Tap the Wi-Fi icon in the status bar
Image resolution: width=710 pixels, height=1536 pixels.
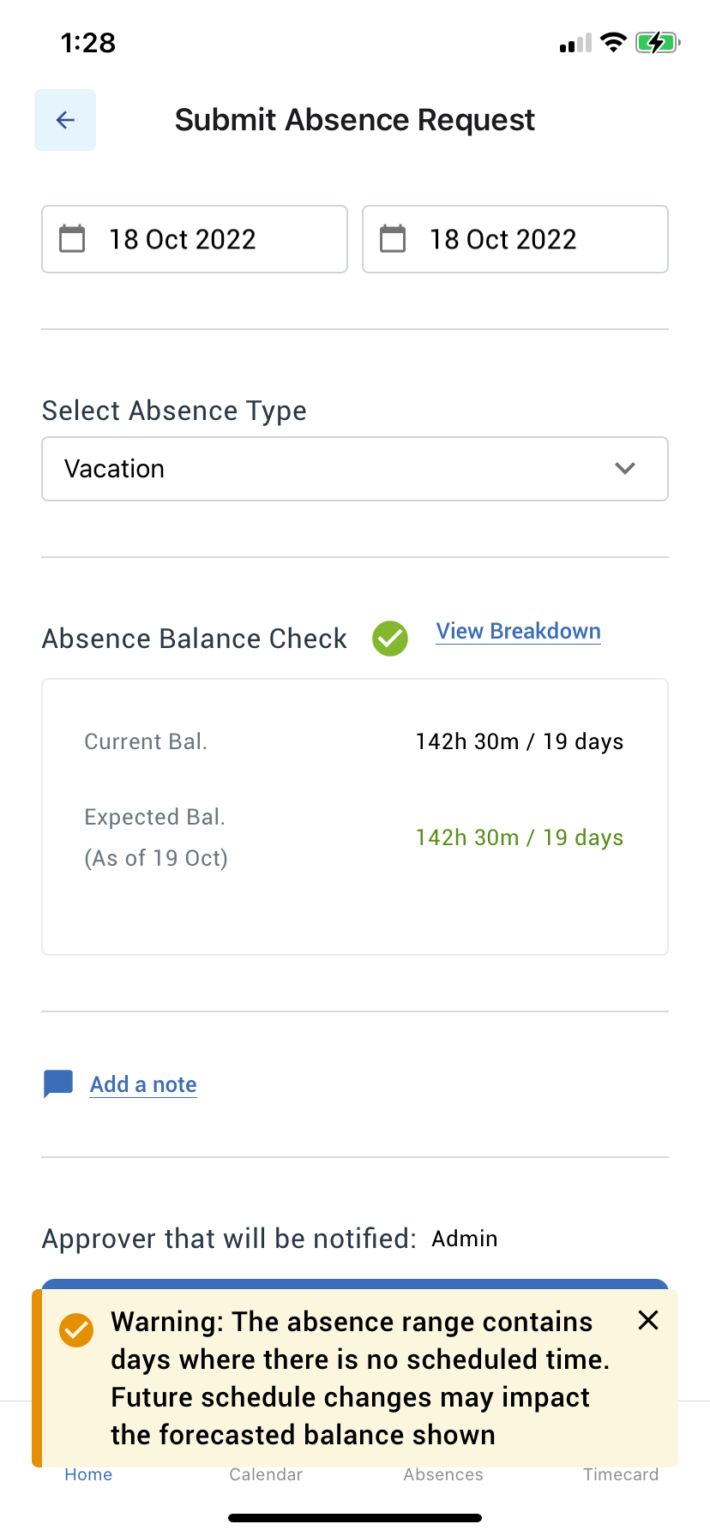tap(612, 43)
